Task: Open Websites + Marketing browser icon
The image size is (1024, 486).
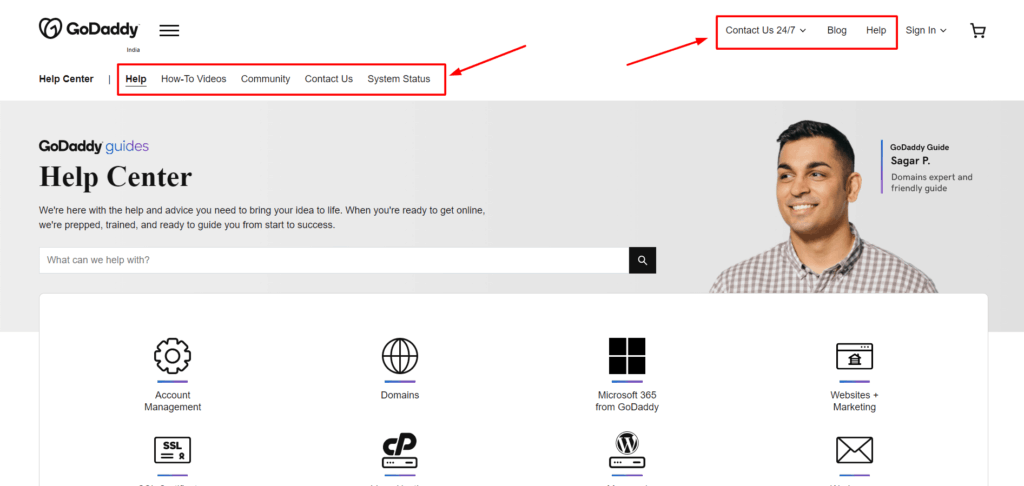Action: pyautogui.click(x=854, y=356)
